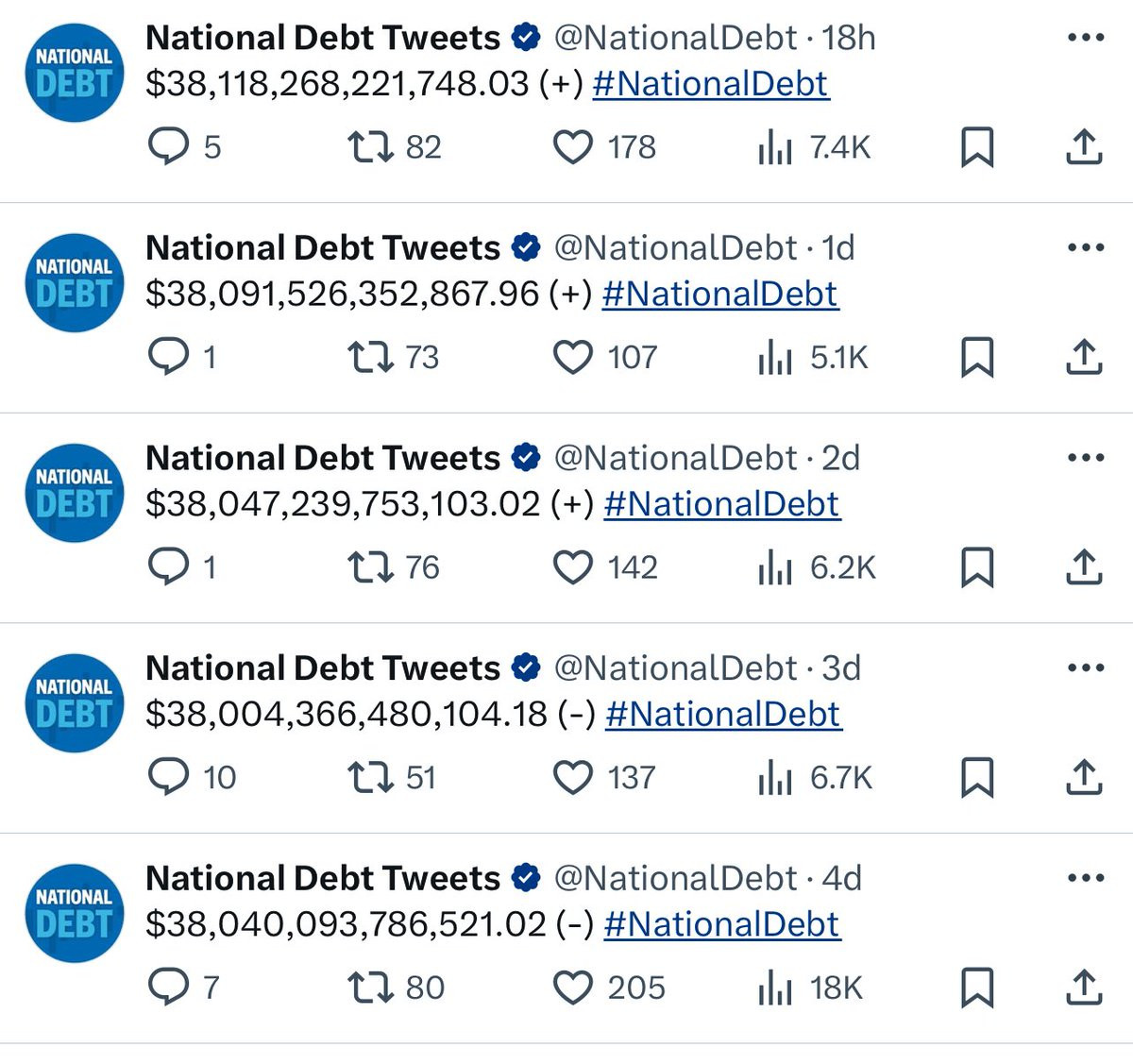
Task: Share the 4d National Debt tweet
Action: point(1084,988)
